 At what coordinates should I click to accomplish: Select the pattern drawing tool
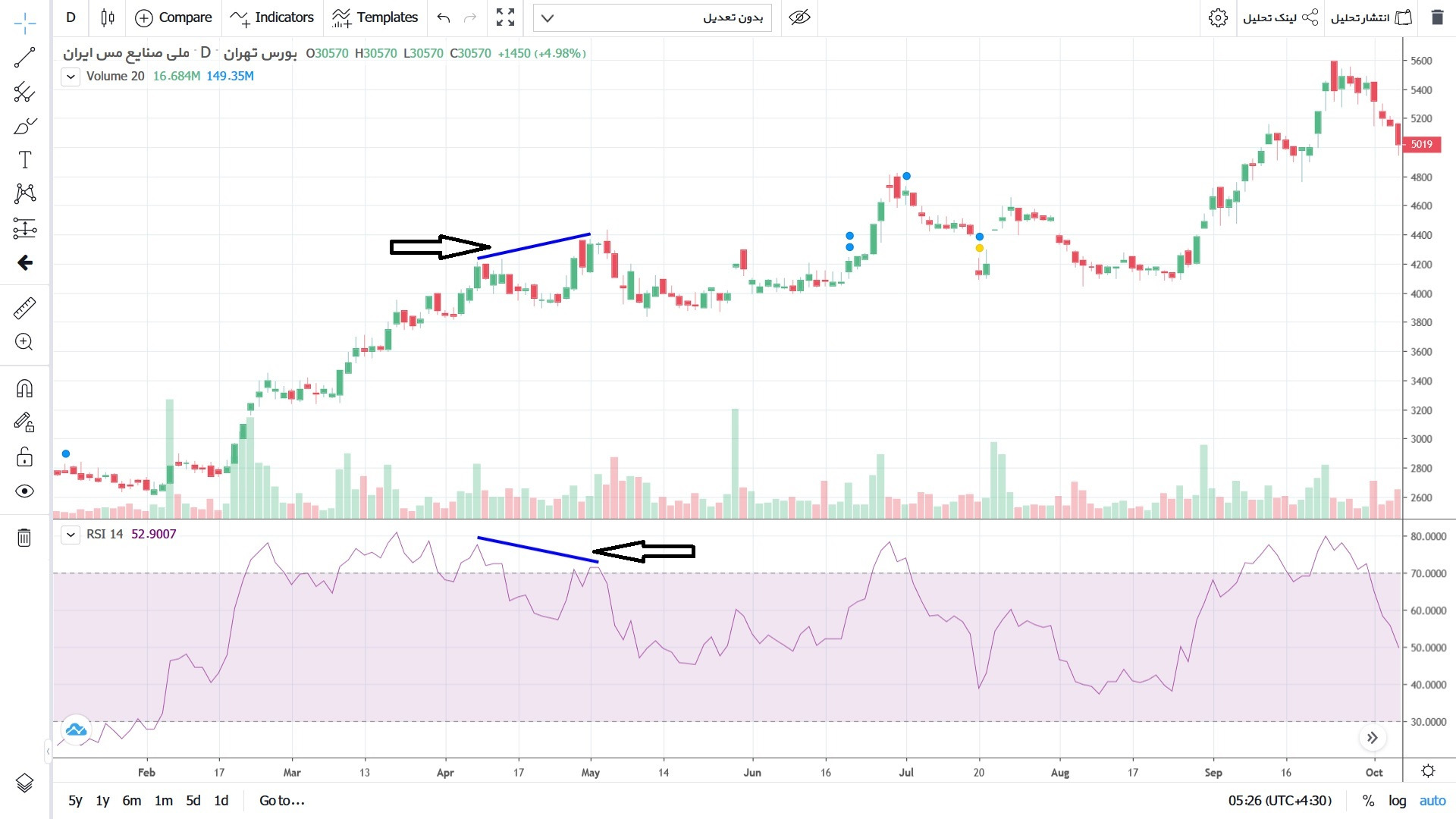pyautogui.click(x=24, y=193)
